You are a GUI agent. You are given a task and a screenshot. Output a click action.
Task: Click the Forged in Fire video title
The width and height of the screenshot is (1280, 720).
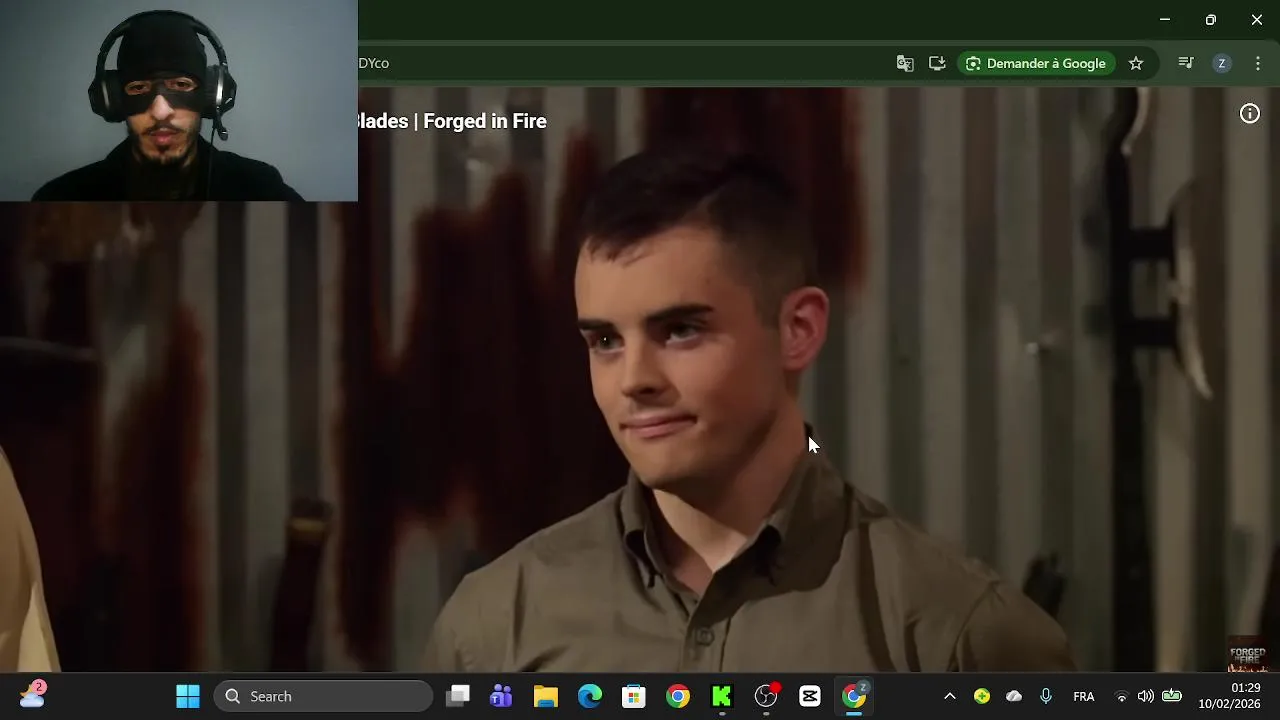point(452,121)
